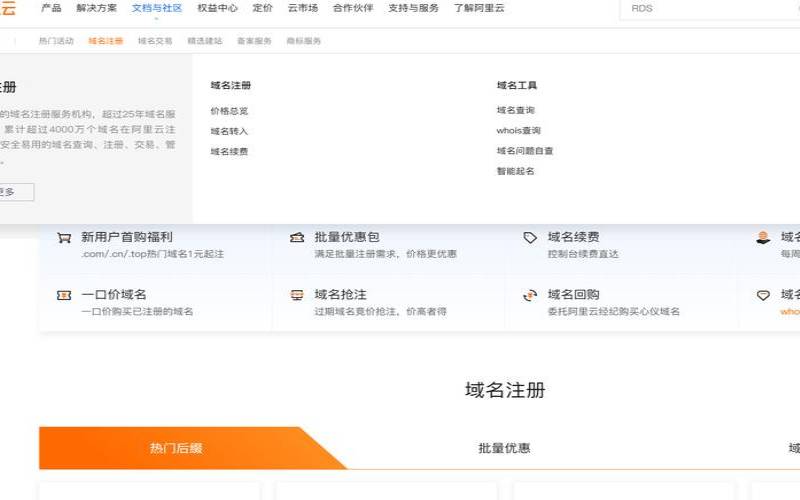
Task: Open 权益中心 in the top navigation
Action: point(217,8)
